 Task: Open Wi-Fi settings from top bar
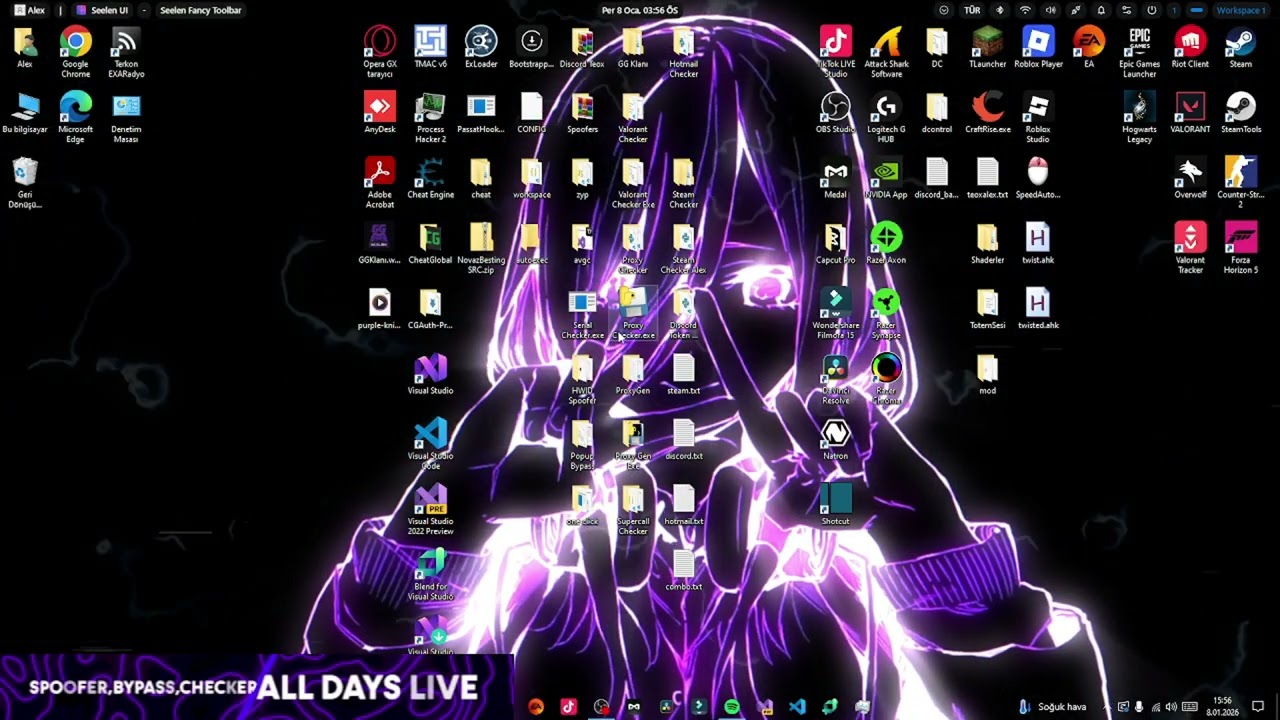(x=1025, y=10)
